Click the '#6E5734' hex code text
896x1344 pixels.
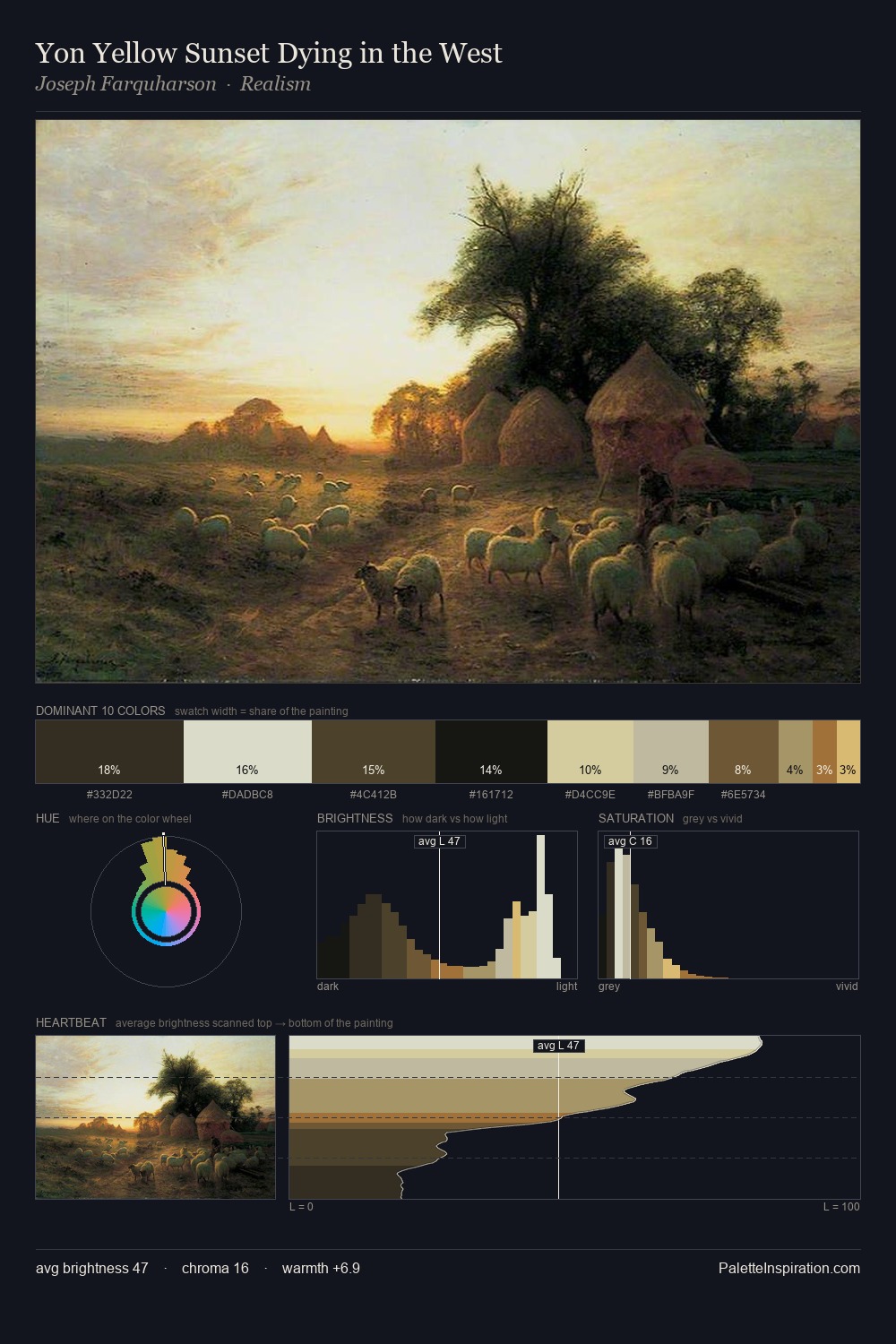[744, 795]
